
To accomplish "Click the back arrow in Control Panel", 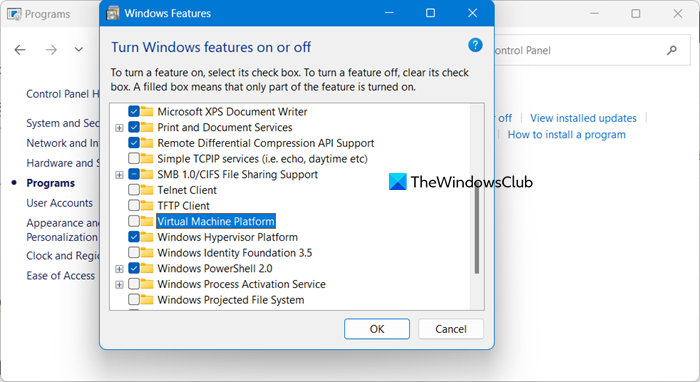I will [x=20, y=50].
